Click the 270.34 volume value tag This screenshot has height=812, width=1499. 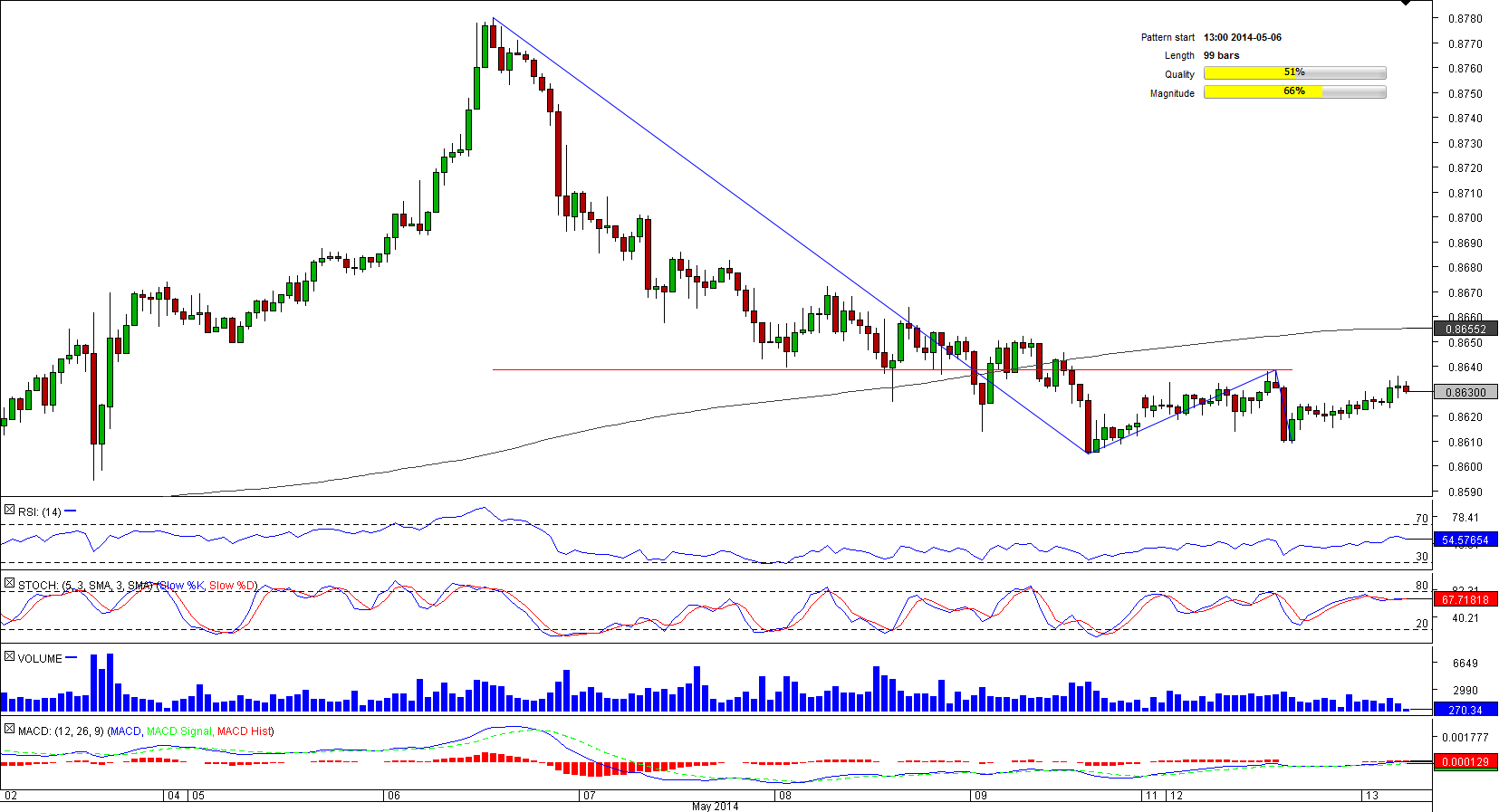[1465, 711]
